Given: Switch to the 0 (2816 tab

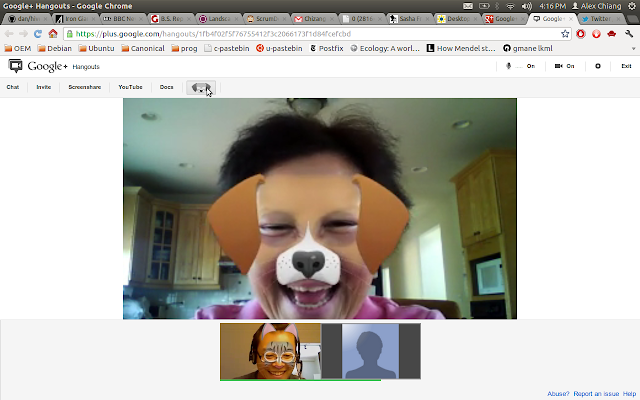Looking at the screenshot, I should pos(361,19).
